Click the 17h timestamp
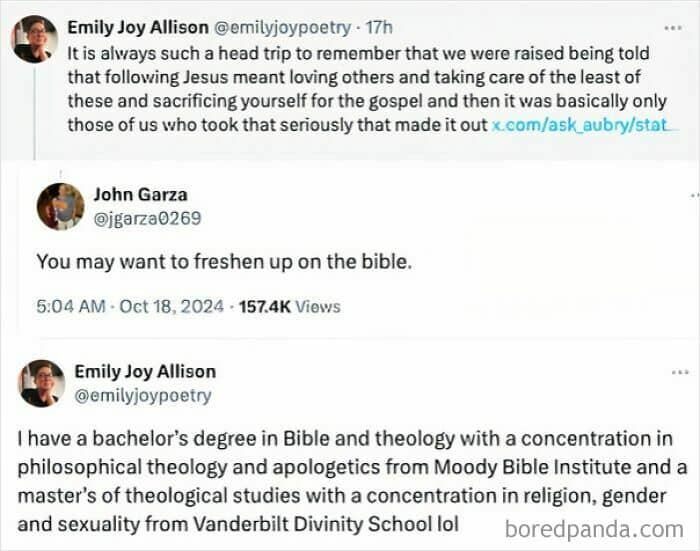The image size is (700, 551). click(379, 28)
